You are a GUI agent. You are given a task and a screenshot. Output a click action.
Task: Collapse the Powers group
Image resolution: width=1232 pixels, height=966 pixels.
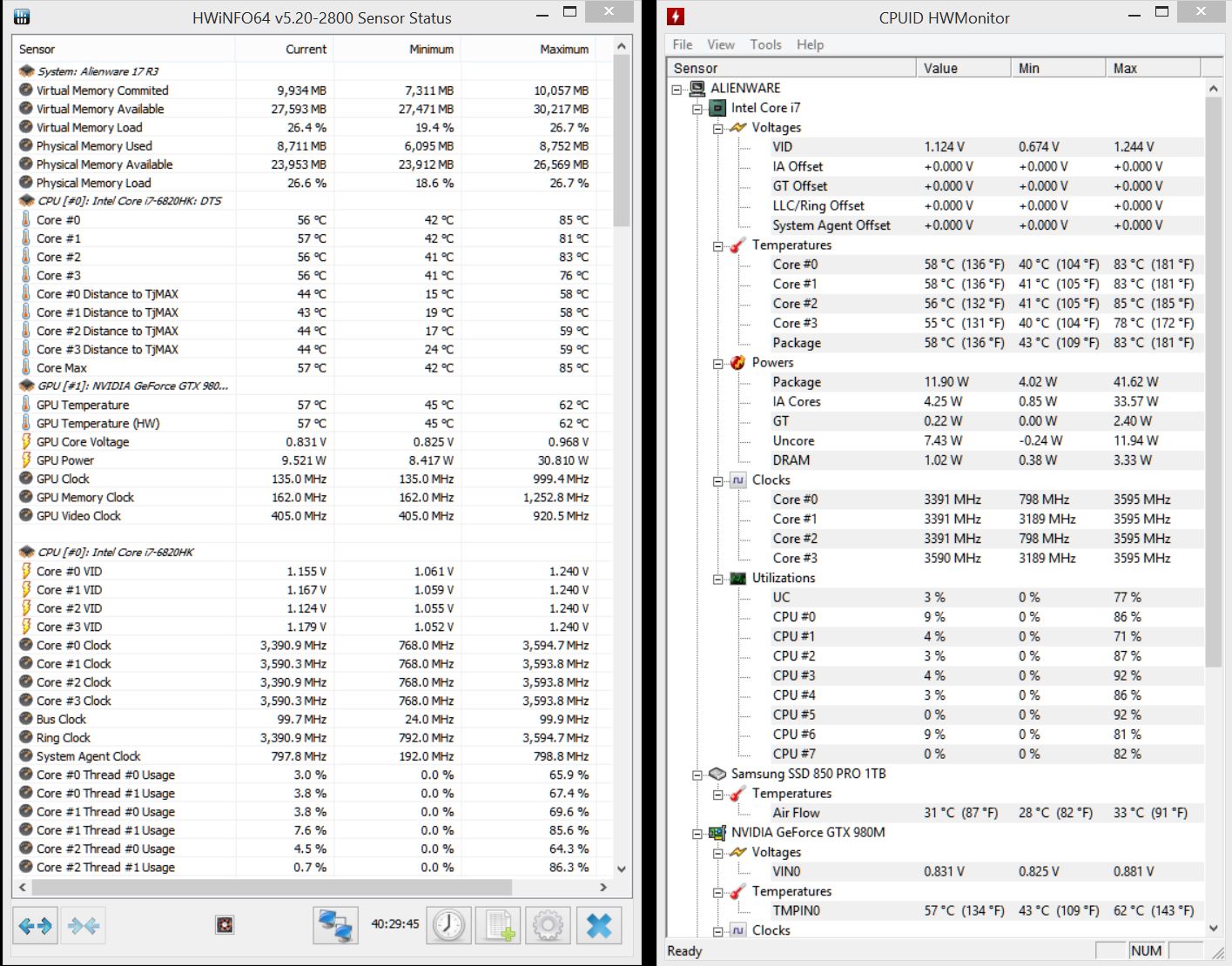coord(718,364)
